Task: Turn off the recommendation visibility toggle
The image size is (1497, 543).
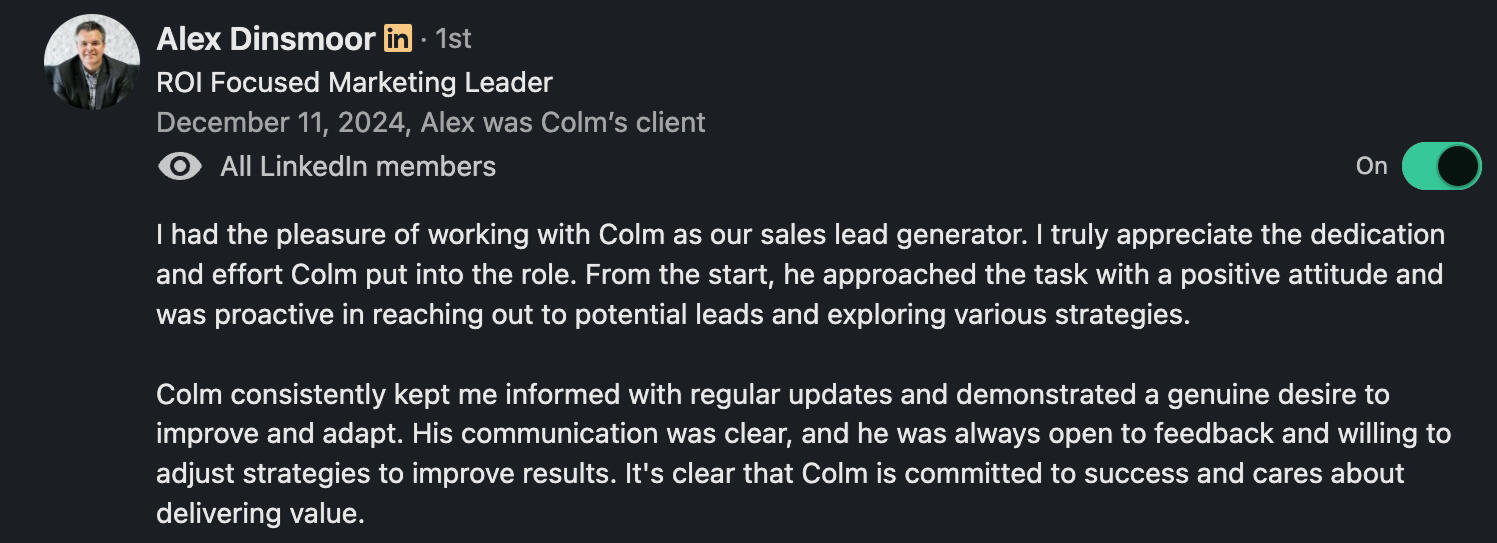Action: (x=1441, y=166)
